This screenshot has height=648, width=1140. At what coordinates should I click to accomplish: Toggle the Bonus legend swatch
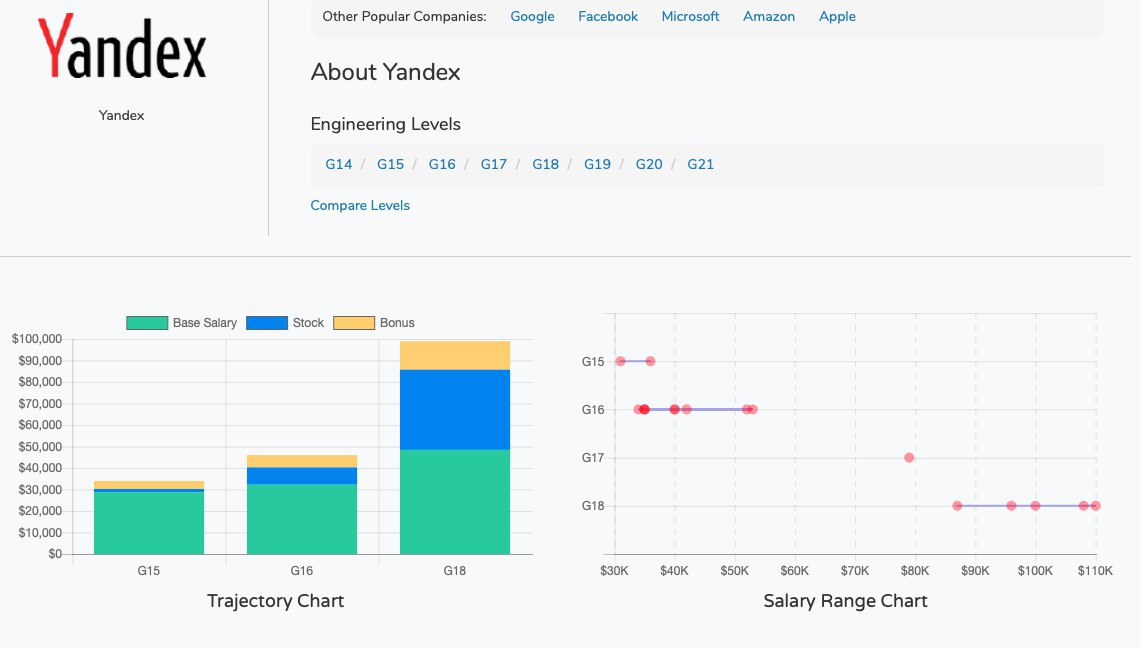pos(354,323)
